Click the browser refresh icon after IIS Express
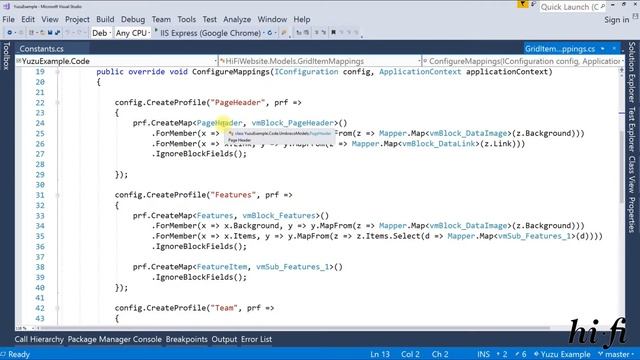The image size is (640, 360). tap(269, 33)
